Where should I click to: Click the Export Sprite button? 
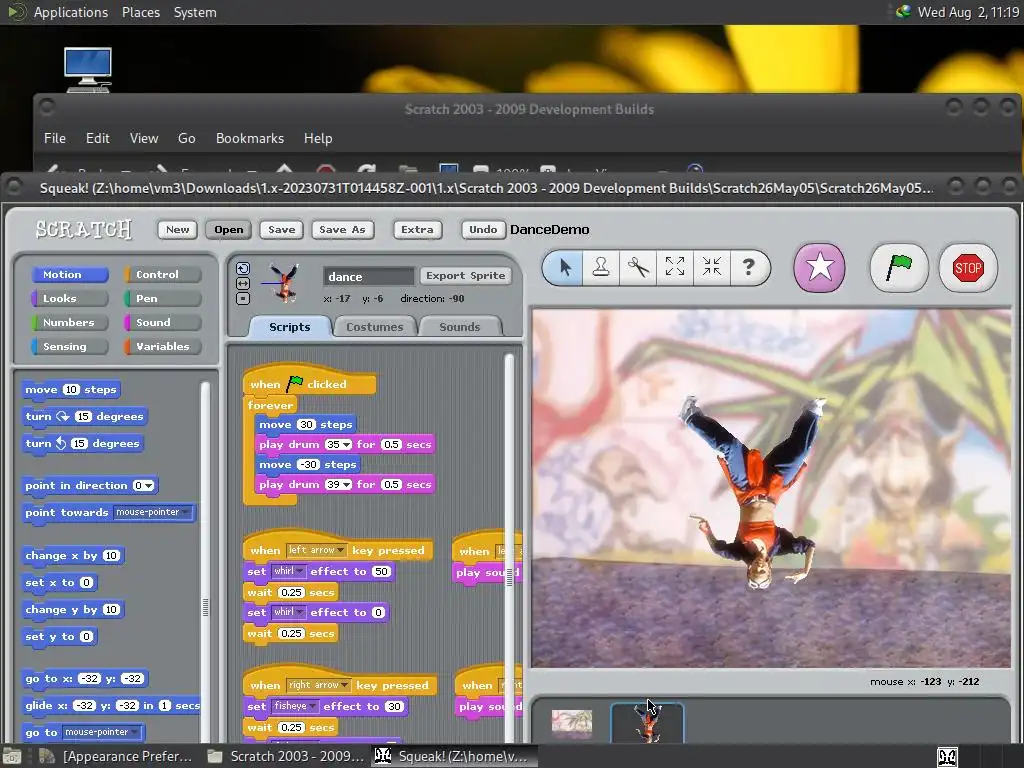pos(466,276)
